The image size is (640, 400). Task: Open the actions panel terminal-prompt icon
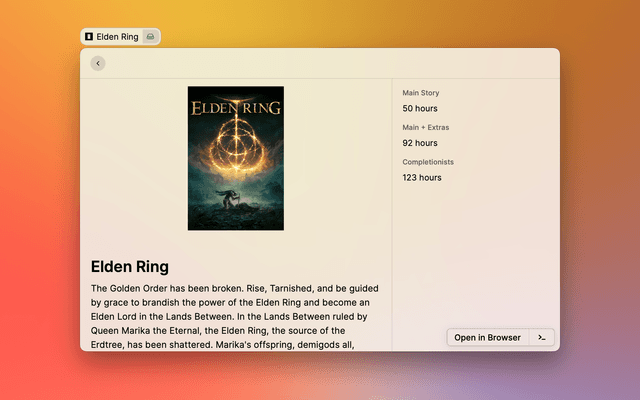(x=541, y=338)
